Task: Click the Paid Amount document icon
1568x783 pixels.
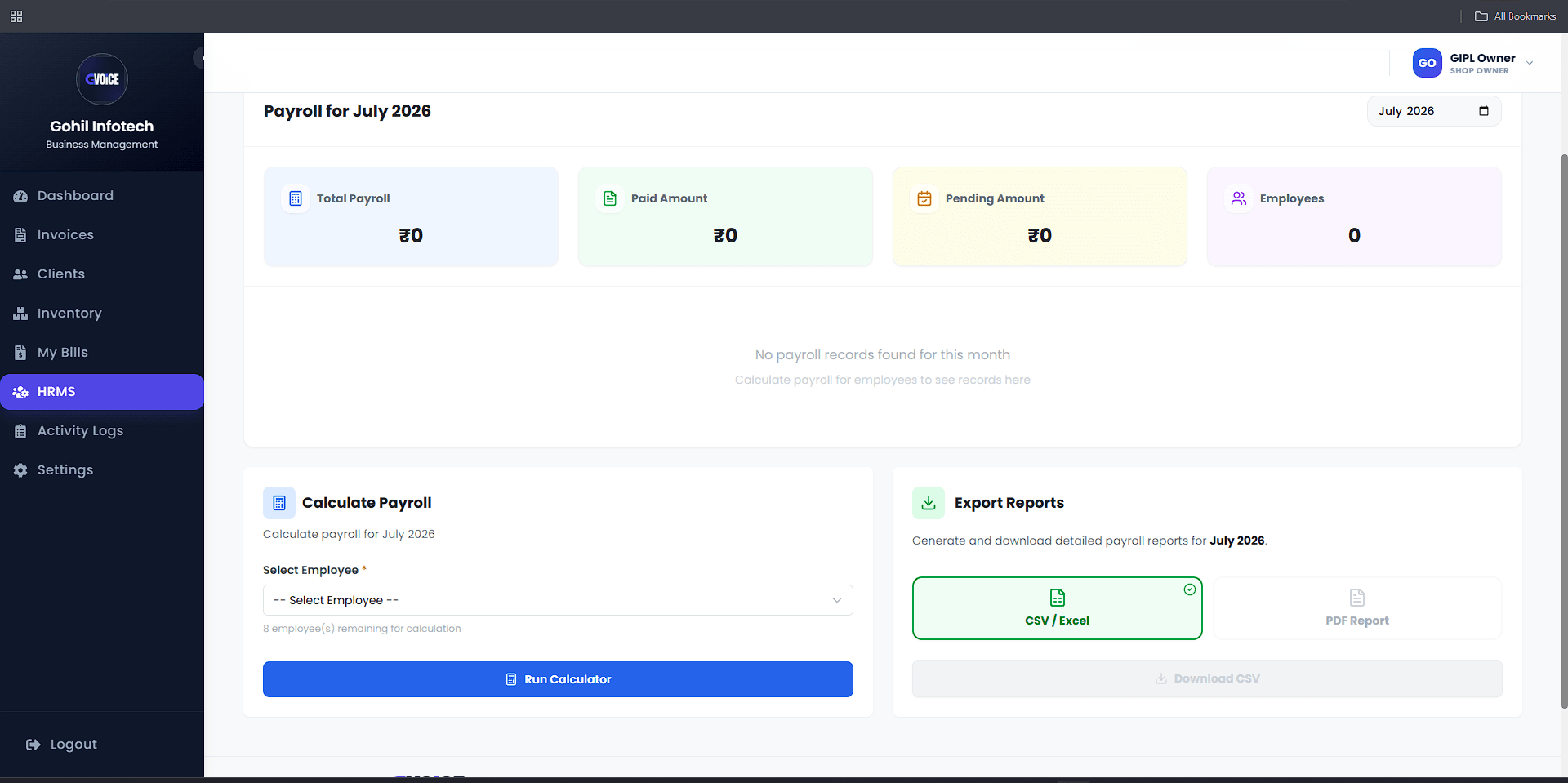Action: click(610, 198)
